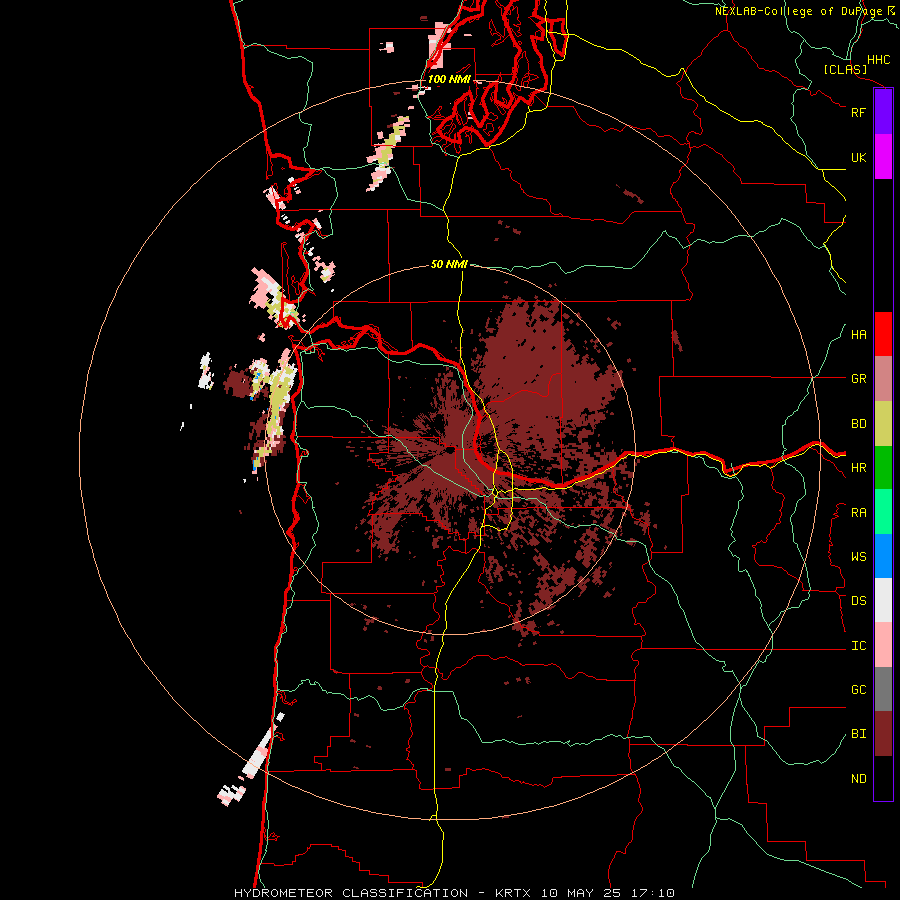Click the dark red BI legend swatch
Viewport: 900px width, 900px height.
883,734
